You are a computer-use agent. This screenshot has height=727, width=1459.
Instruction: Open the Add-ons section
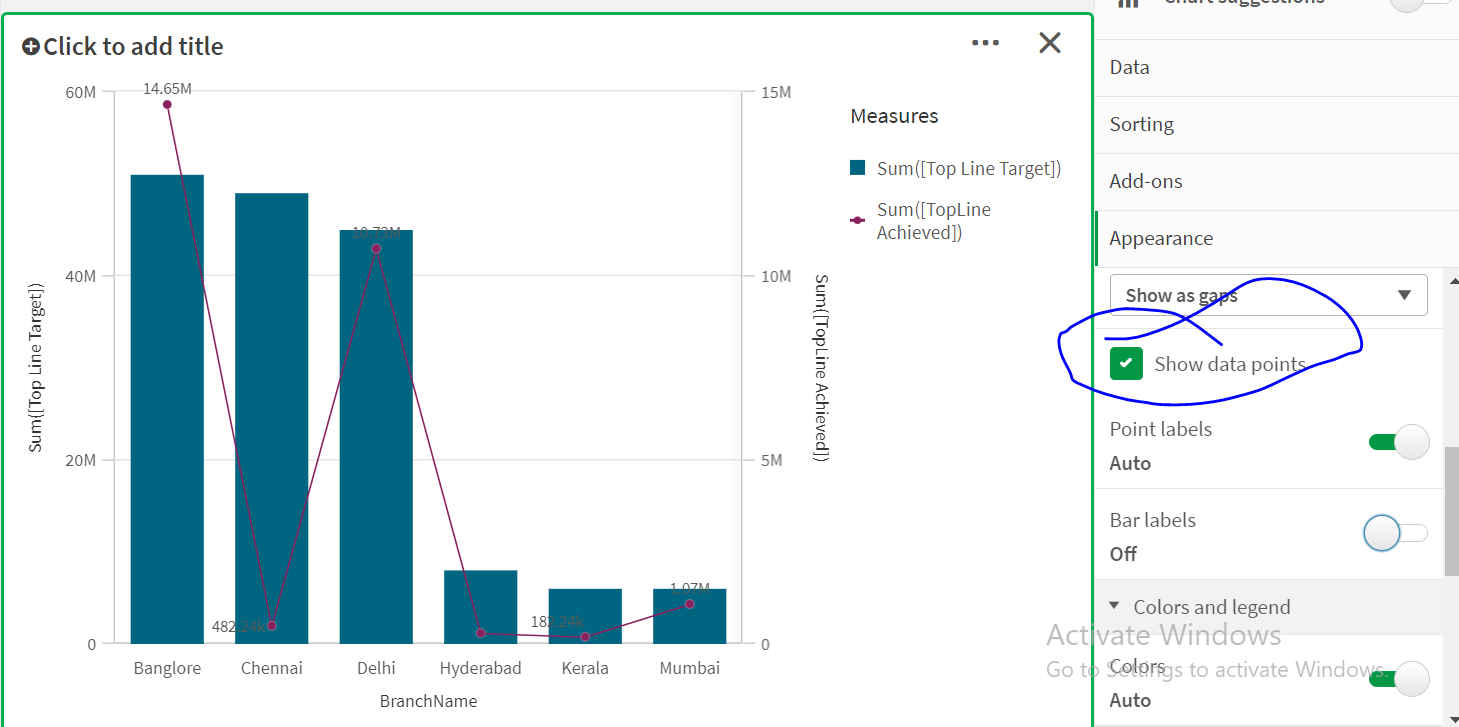[1146, 181]
